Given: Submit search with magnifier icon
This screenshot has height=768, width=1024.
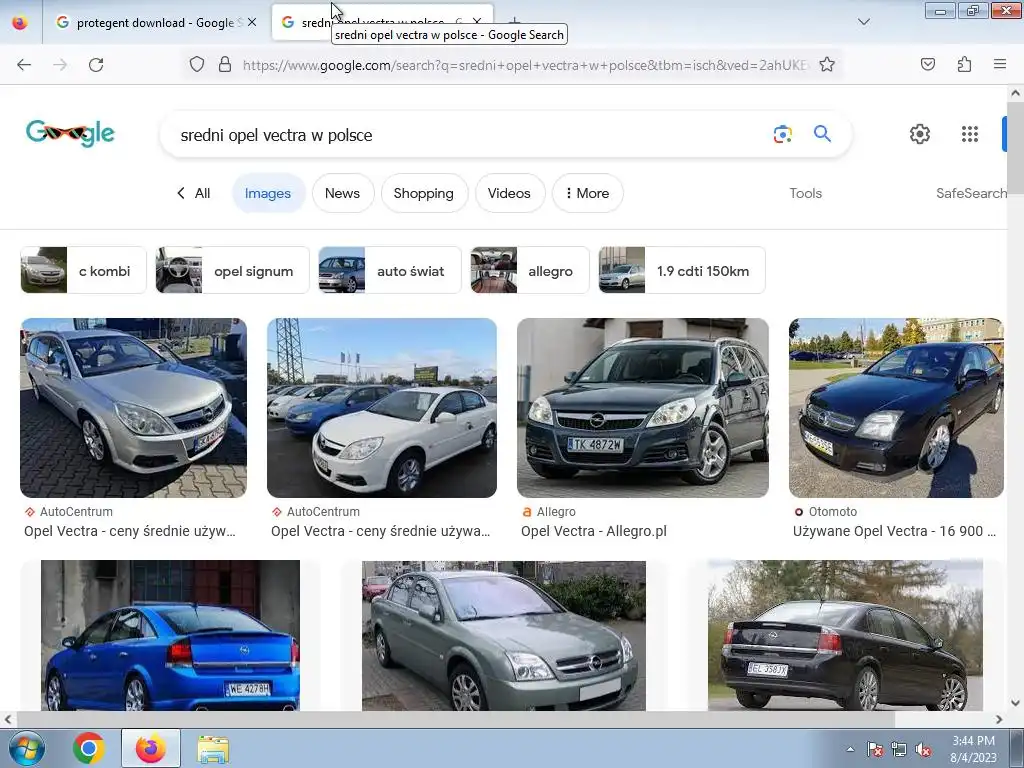Looking at the screenshot, I should [x=822, y=134].
